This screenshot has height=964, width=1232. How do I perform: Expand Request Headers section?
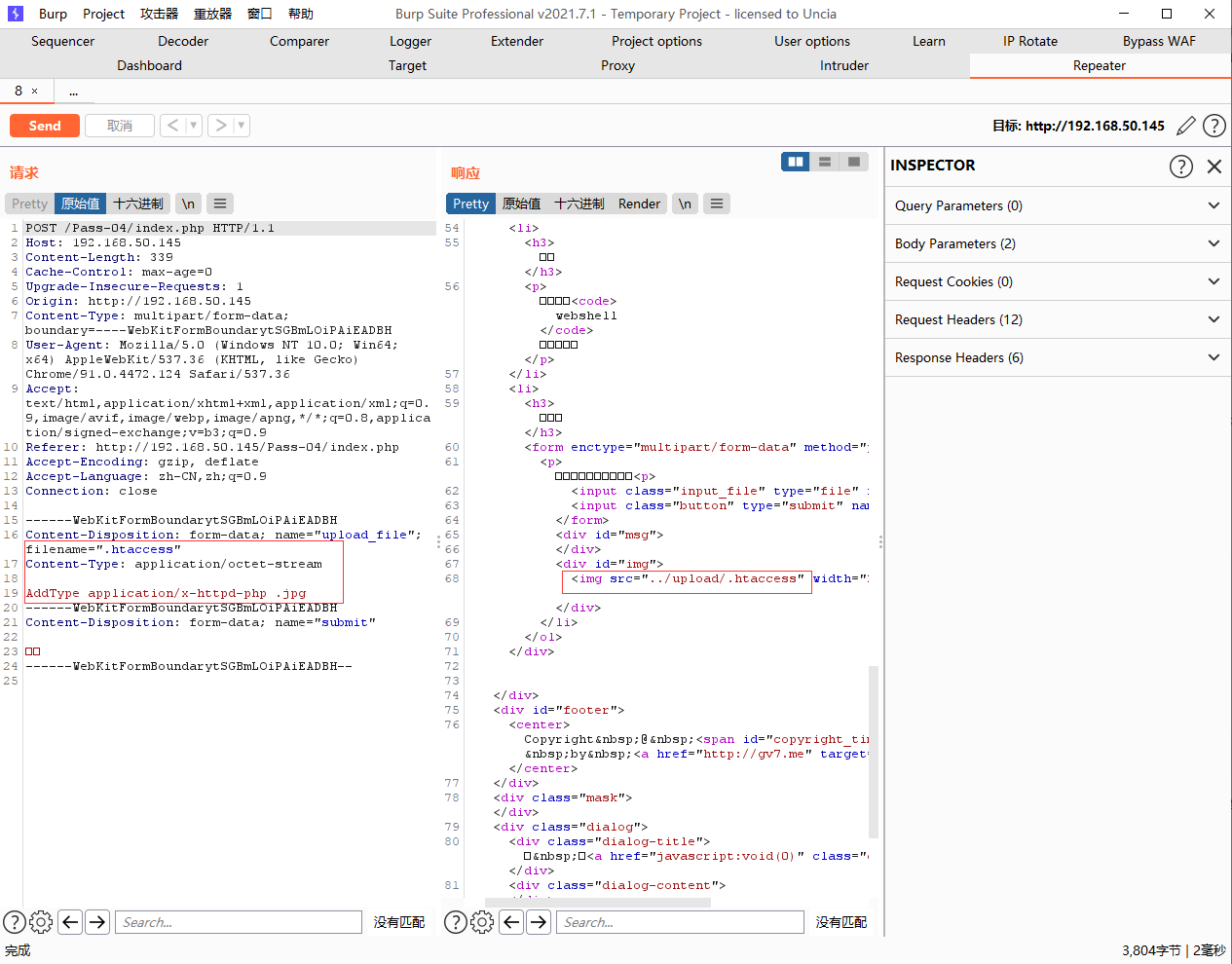[x=1058, y=319]
